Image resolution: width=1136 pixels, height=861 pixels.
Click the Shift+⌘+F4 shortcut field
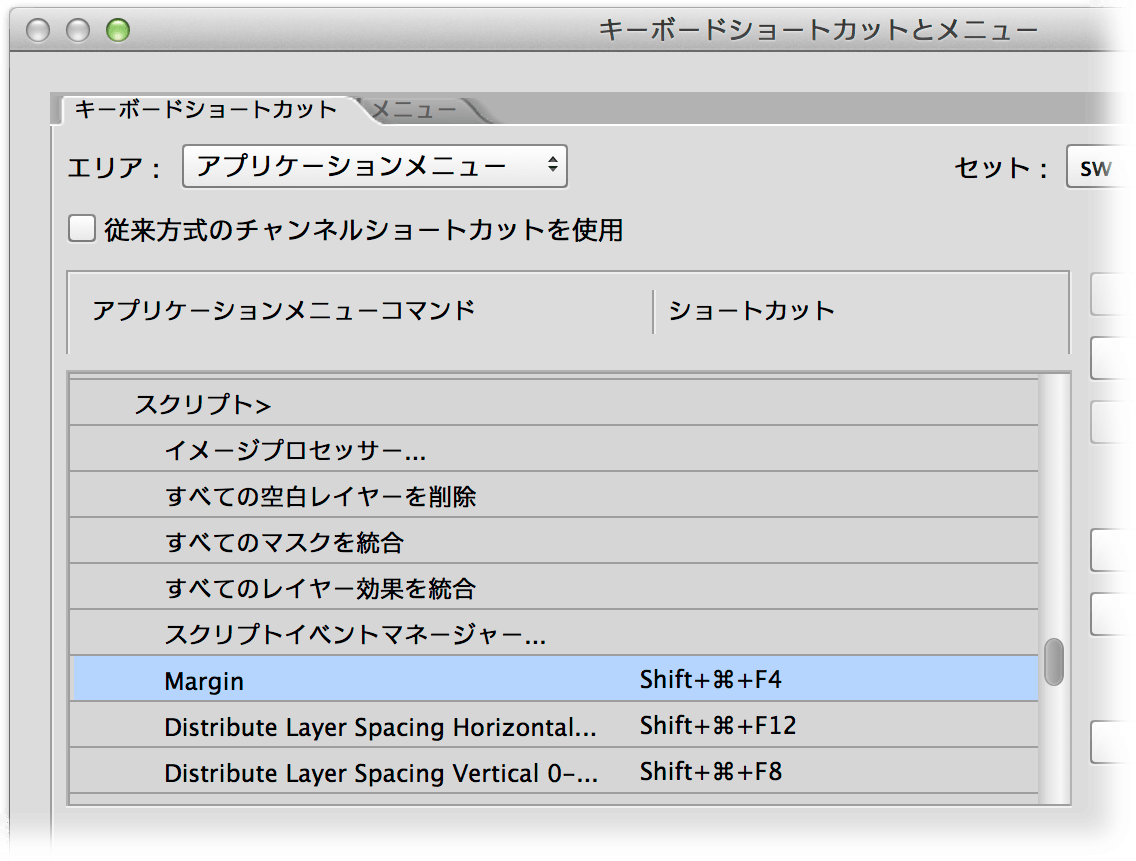[x=711, y=680]
